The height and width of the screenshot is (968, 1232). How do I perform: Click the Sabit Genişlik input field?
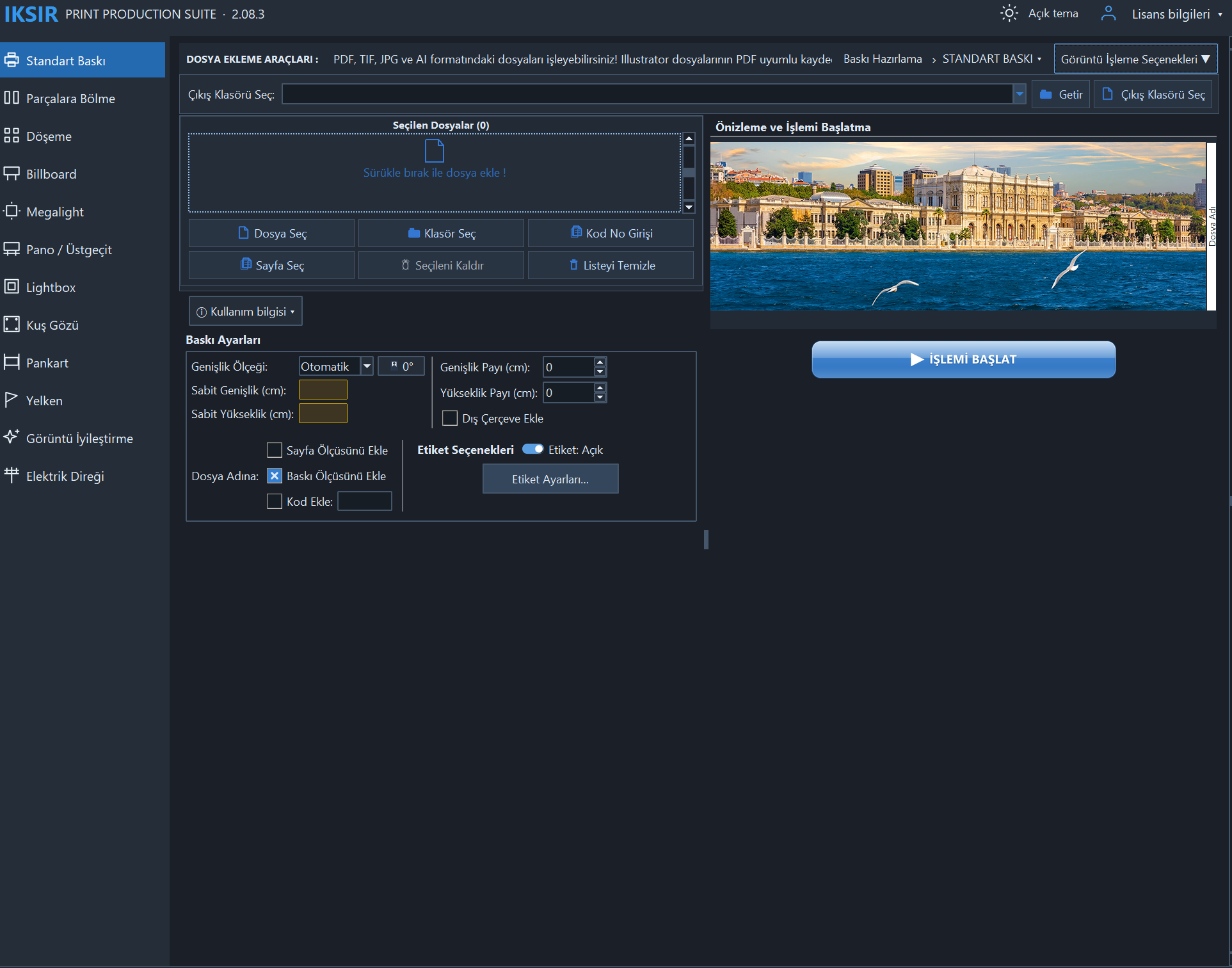(323, 390)
